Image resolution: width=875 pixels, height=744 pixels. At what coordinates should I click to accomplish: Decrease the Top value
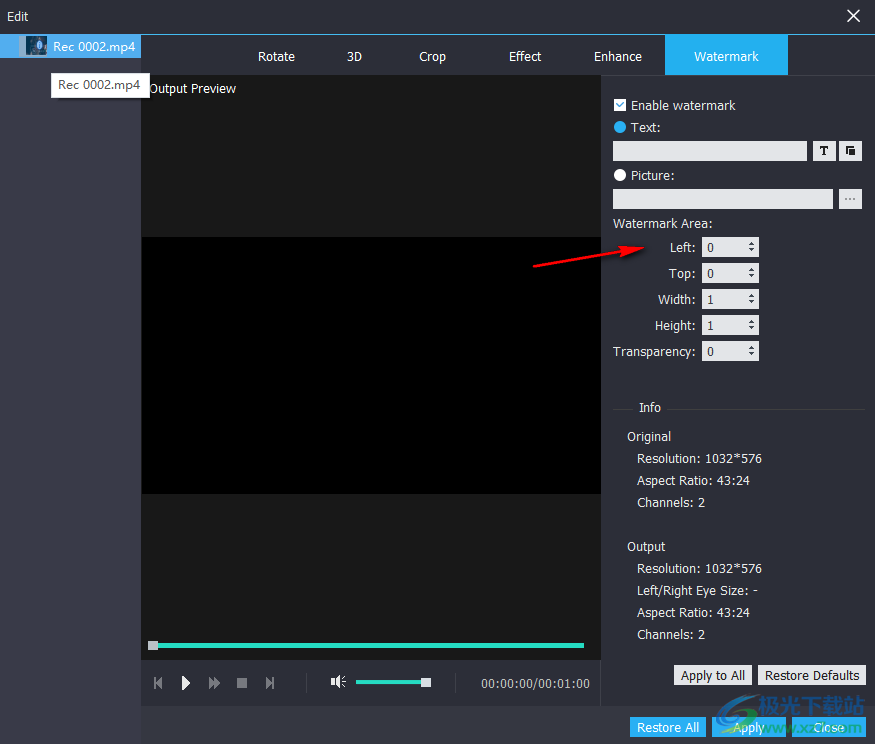coord(751,277)
